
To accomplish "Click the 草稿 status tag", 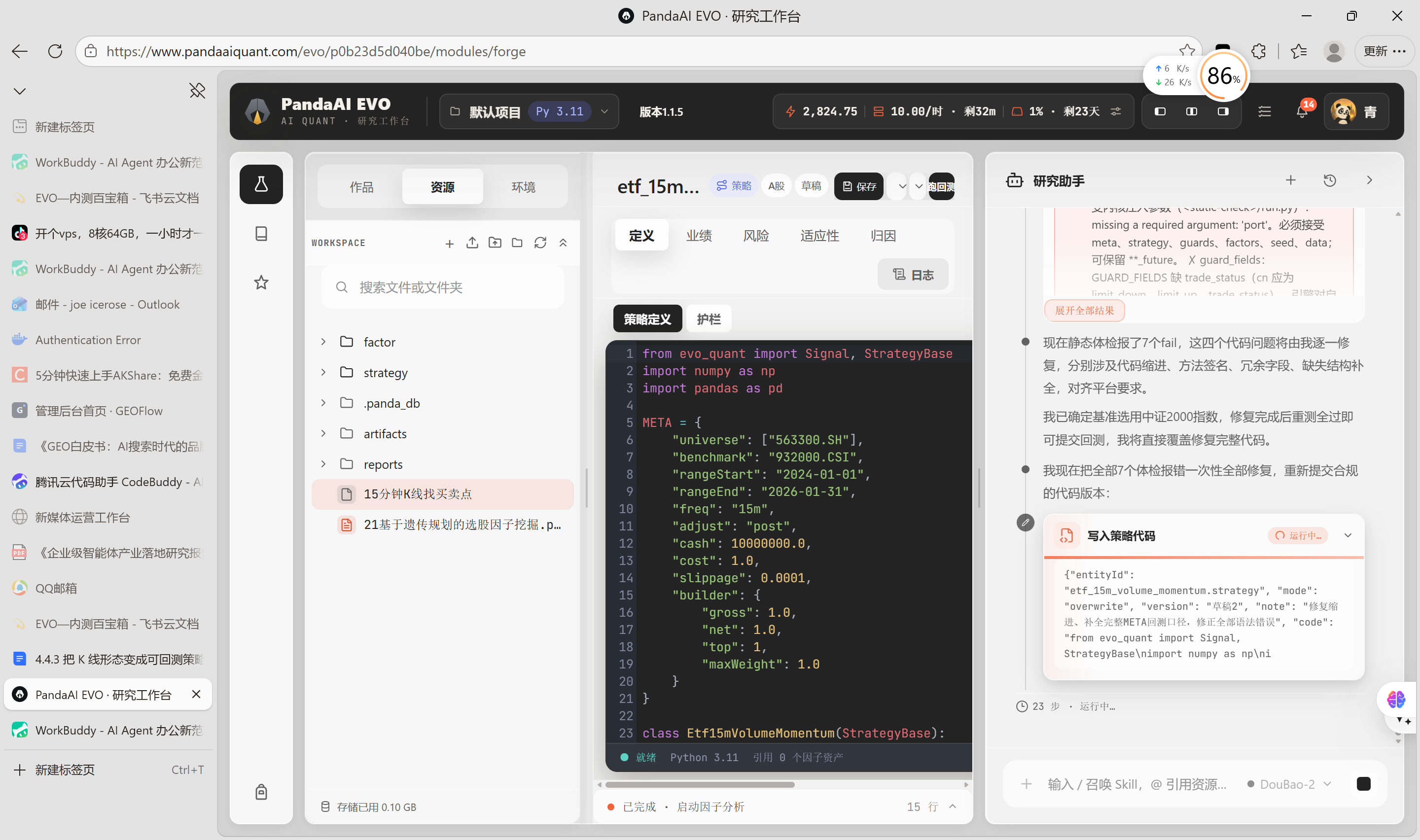I will 811,186.
